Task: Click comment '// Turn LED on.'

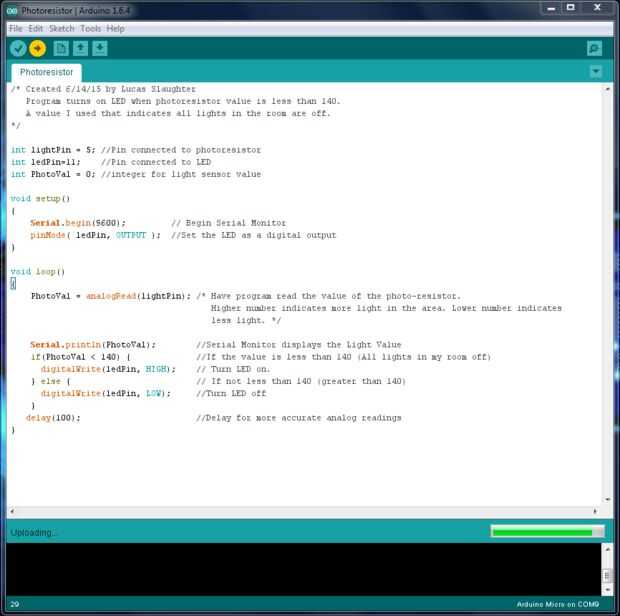Action: click(x=233, y=369)
